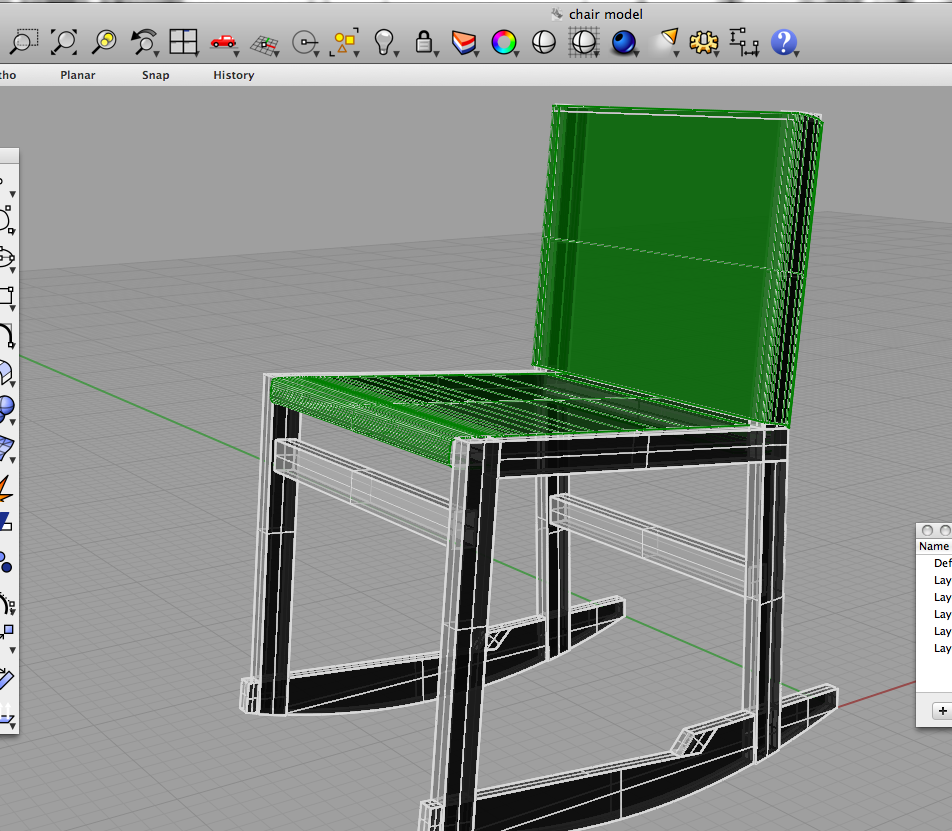Open the four-viewport layout icon

[184, 42]
